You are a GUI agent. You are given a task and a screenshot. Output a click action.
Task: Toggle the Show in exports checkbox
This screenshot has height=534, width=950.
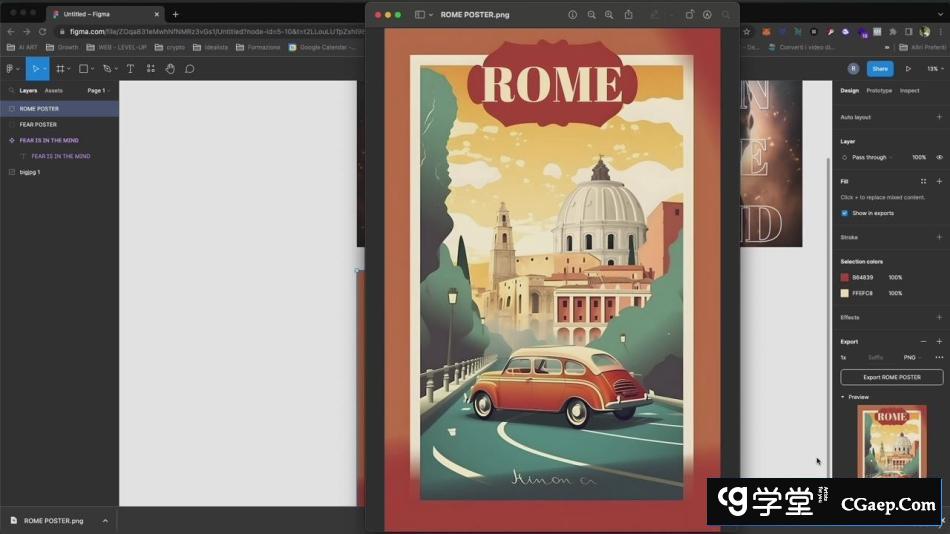point(845,213)
